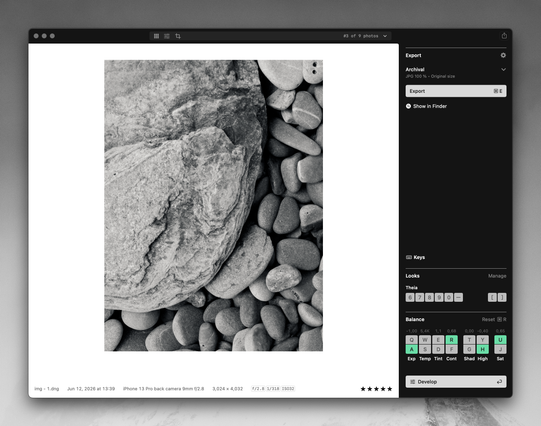Open Export settings gear icon
541x426 pixels.
(x=503, y=55)
